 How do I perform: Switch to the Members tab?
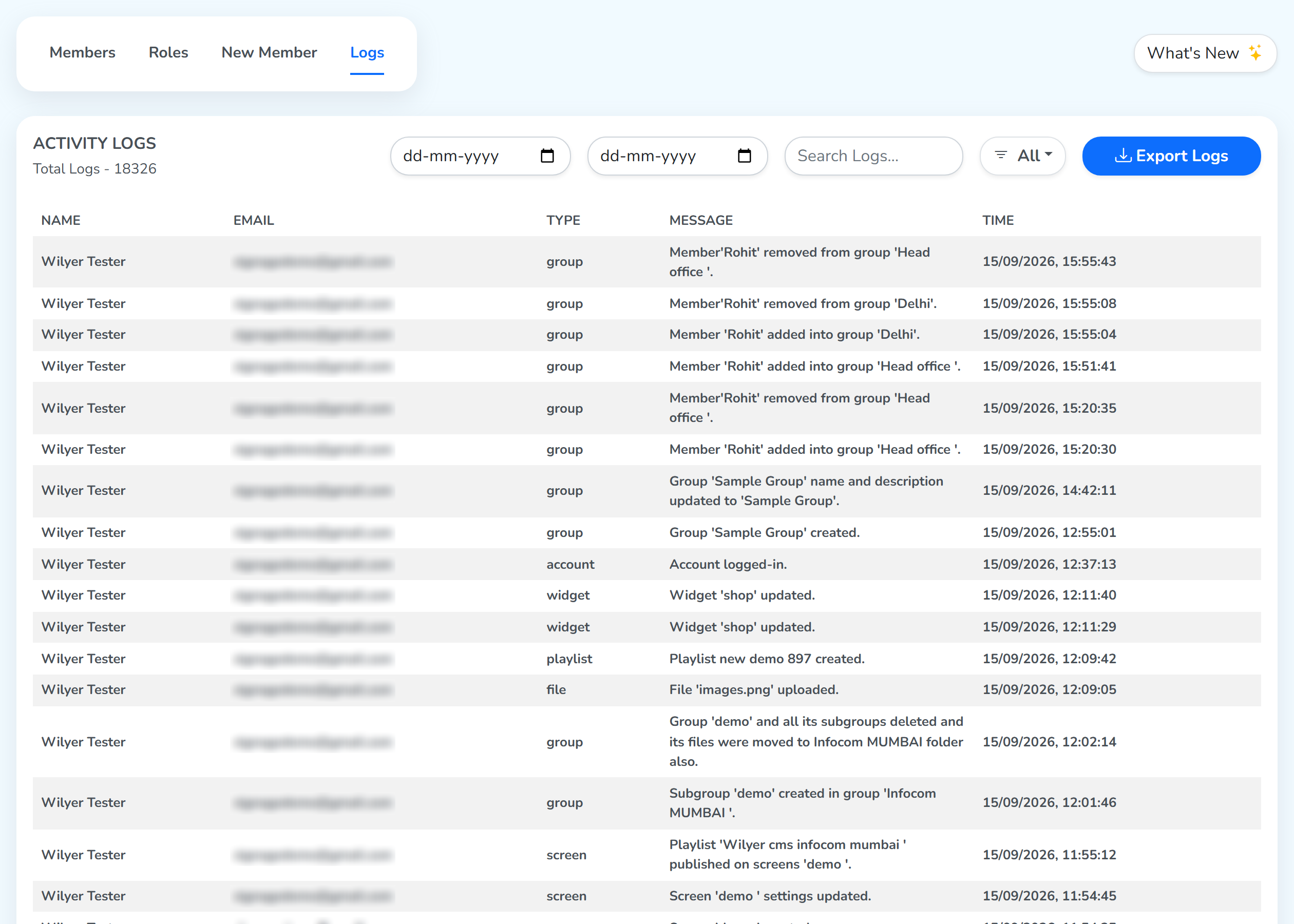point(83,52)
